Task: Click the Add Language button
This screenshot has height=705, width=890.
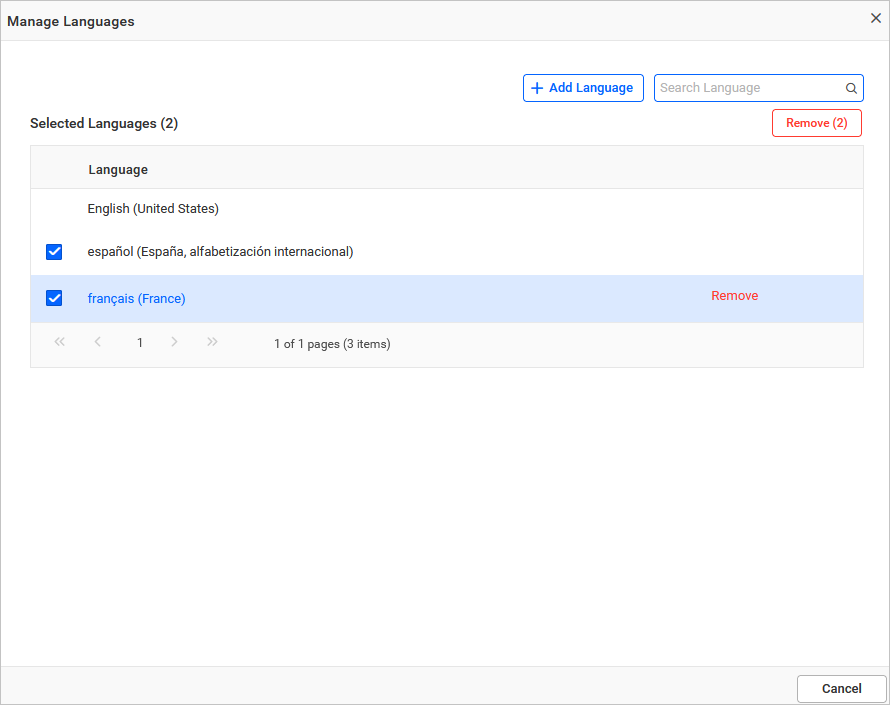Action: click(x=583, y=88)
